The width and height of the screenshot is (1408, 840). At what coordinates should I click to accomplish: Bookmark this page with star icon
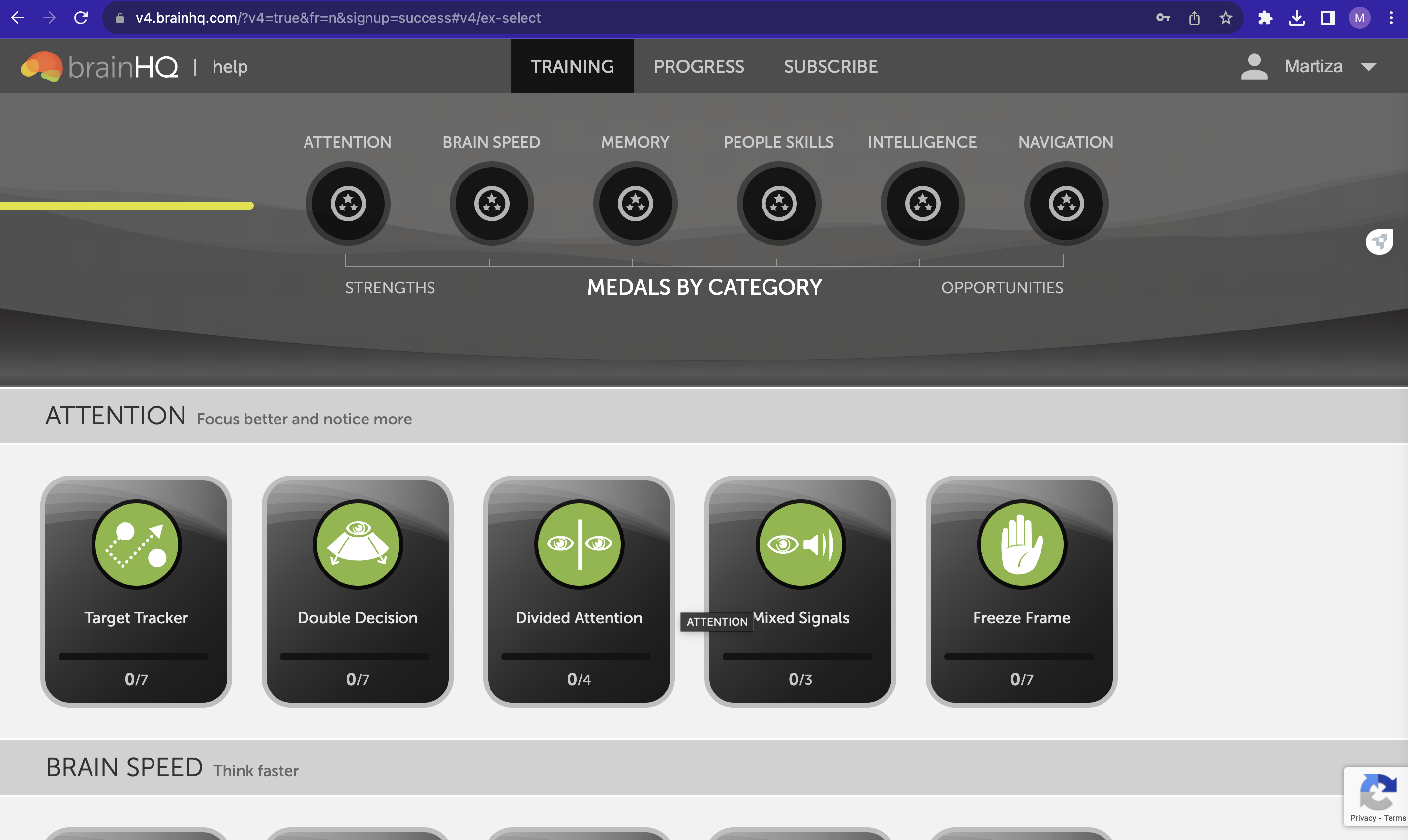pyautogui.click(x=1225, y=18)
